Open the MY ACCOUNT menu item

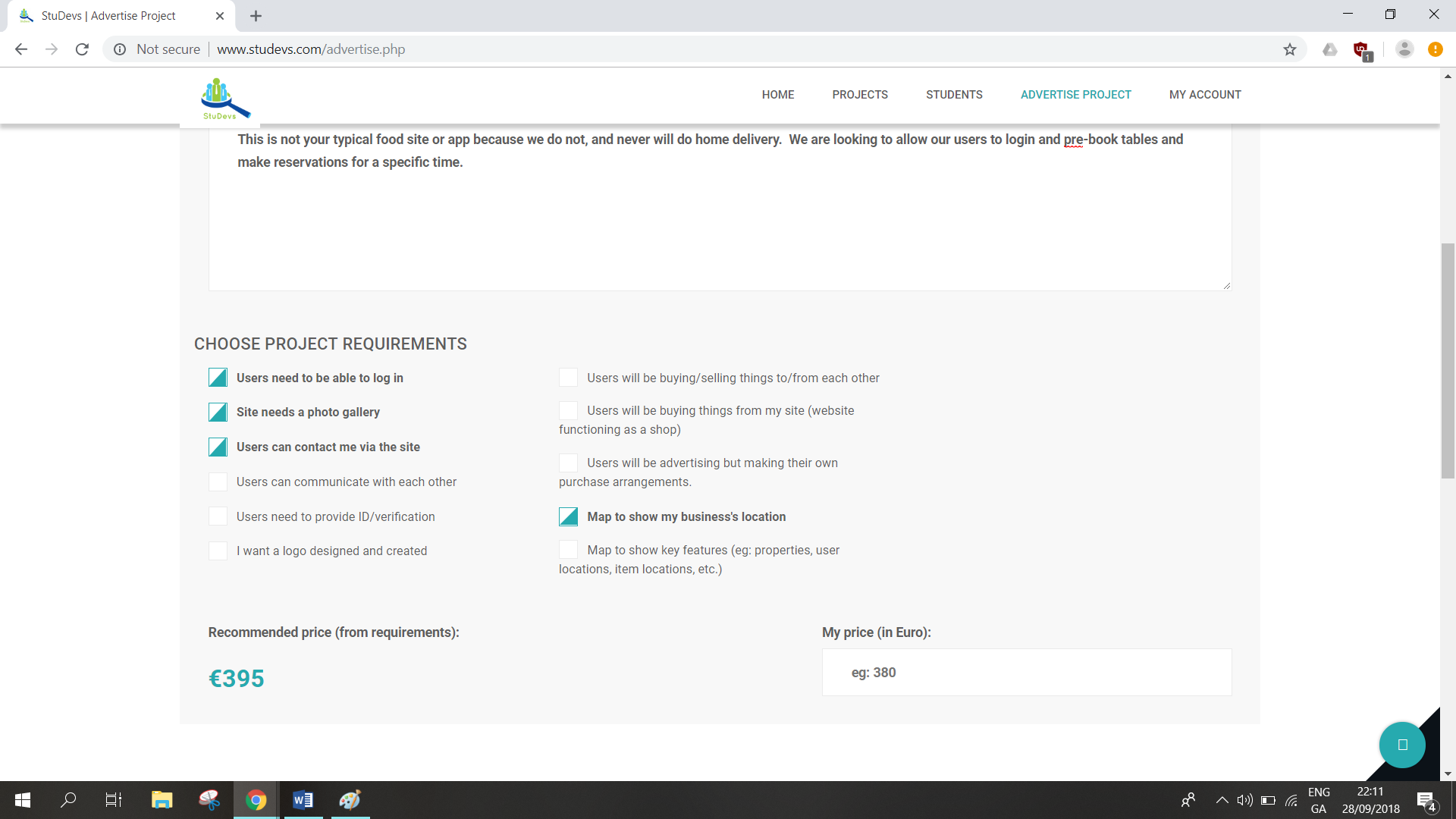point(1205,95)
